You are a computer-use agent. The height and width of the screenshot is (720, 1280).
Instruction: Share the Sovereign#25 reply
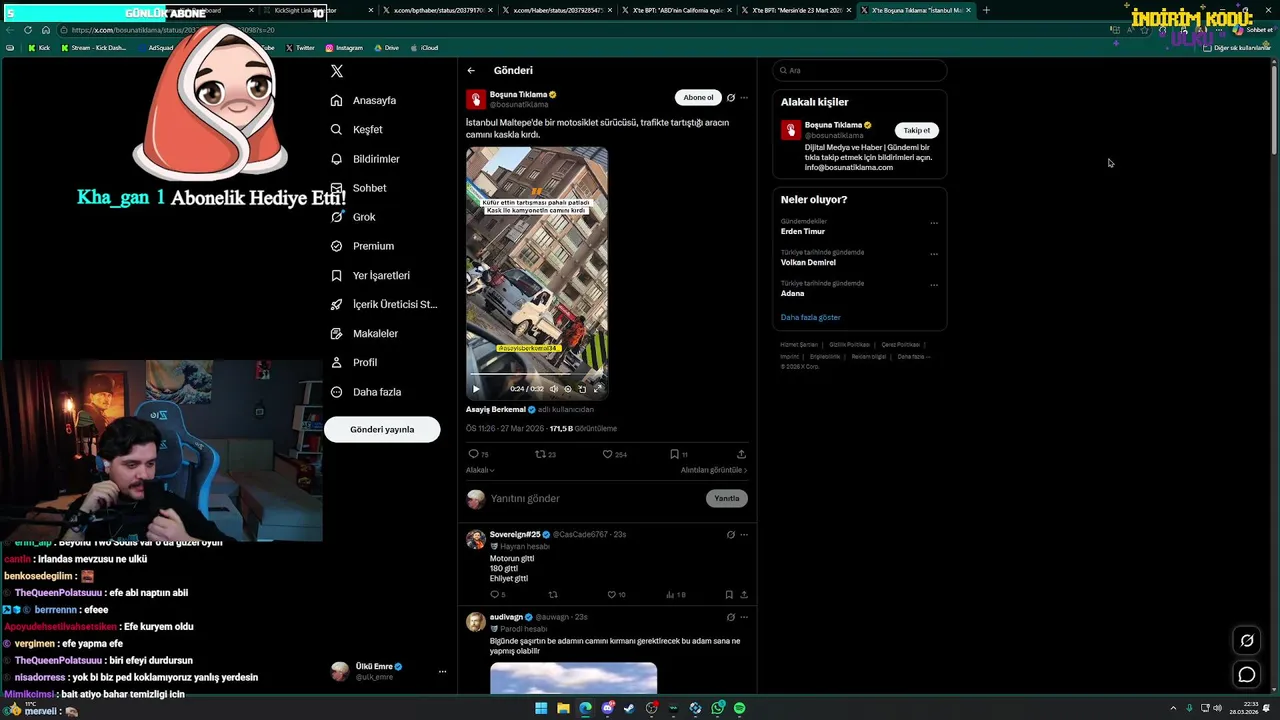point(743,595)
